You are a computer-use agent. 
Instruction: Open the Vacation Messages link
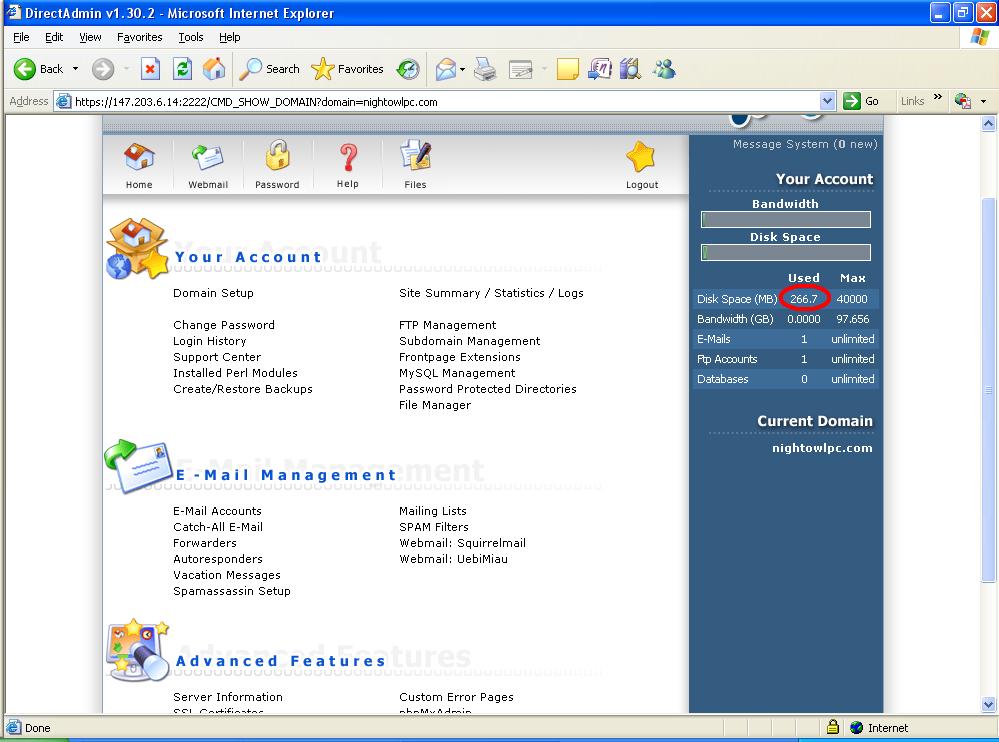point(226,574)
